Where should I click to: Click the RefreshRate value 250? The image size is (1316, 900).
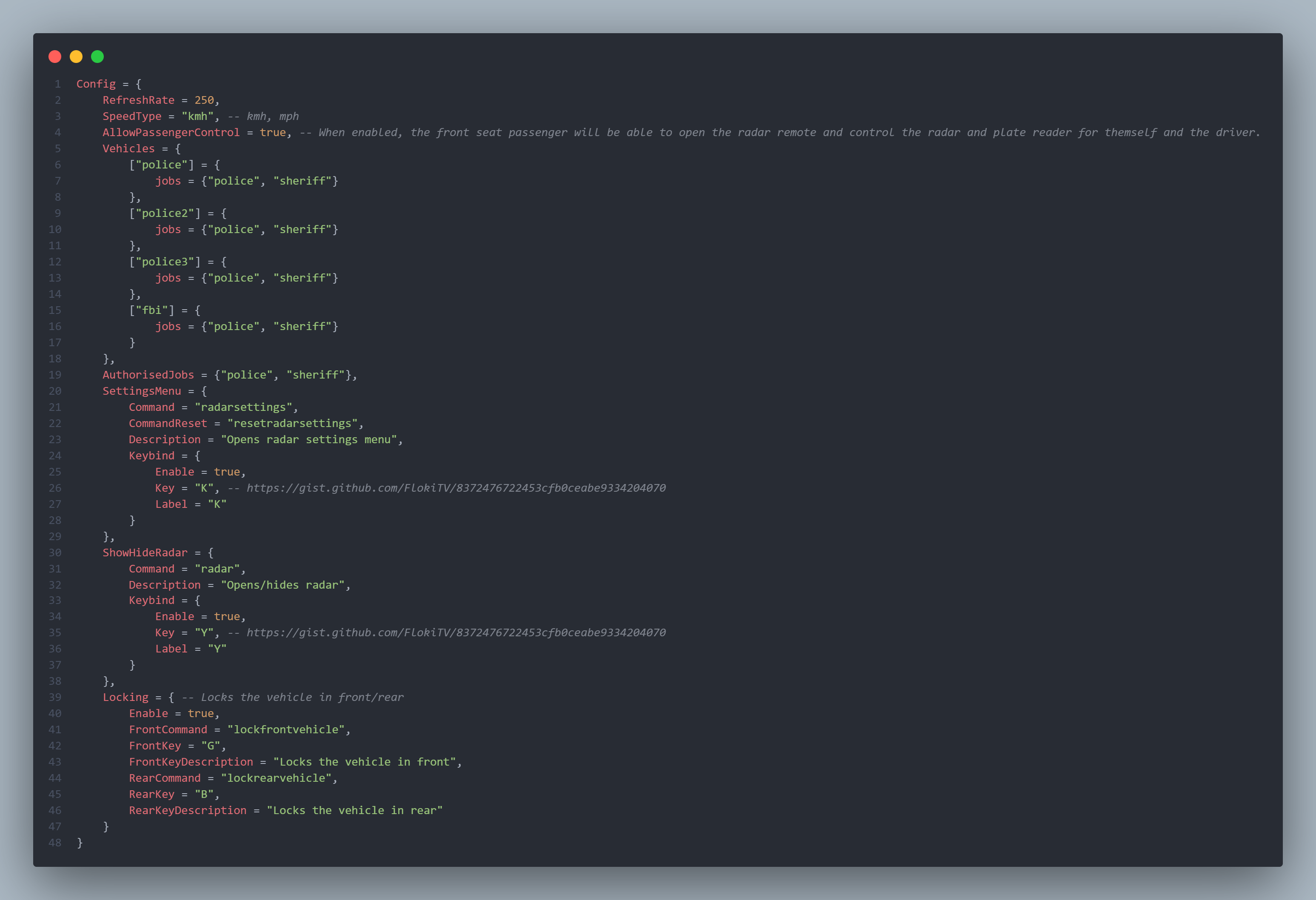point(204,100)
